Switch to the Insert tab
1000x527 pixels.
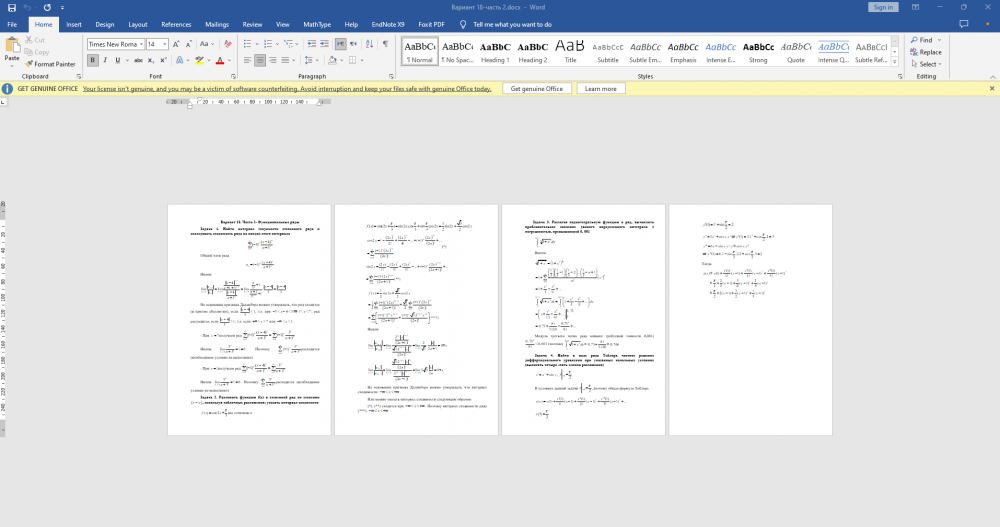click(74, 24)
